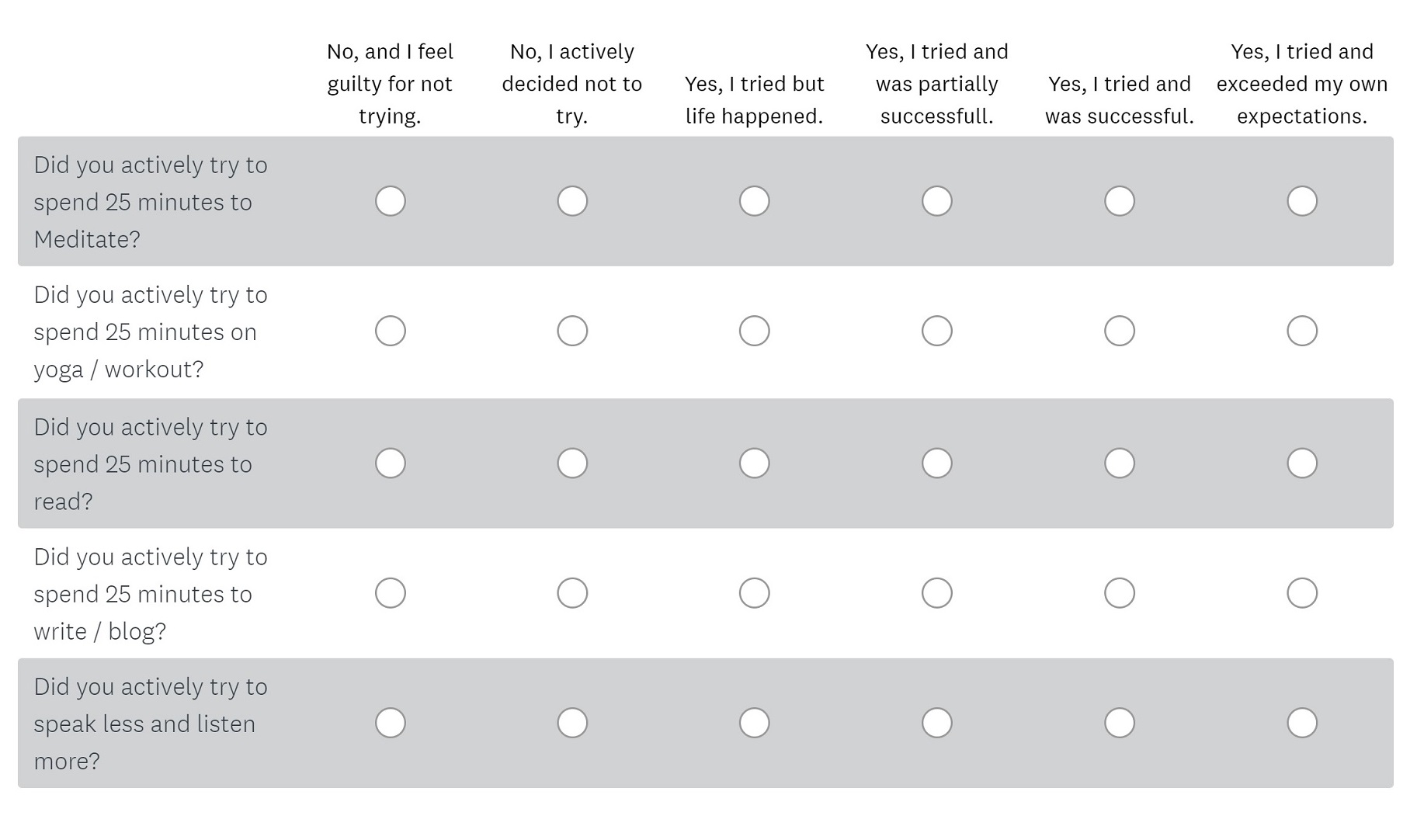Select 'No, and I feel guilty' for Meditate
Viewport: 1410px width, 840px height.
[390, 201]
